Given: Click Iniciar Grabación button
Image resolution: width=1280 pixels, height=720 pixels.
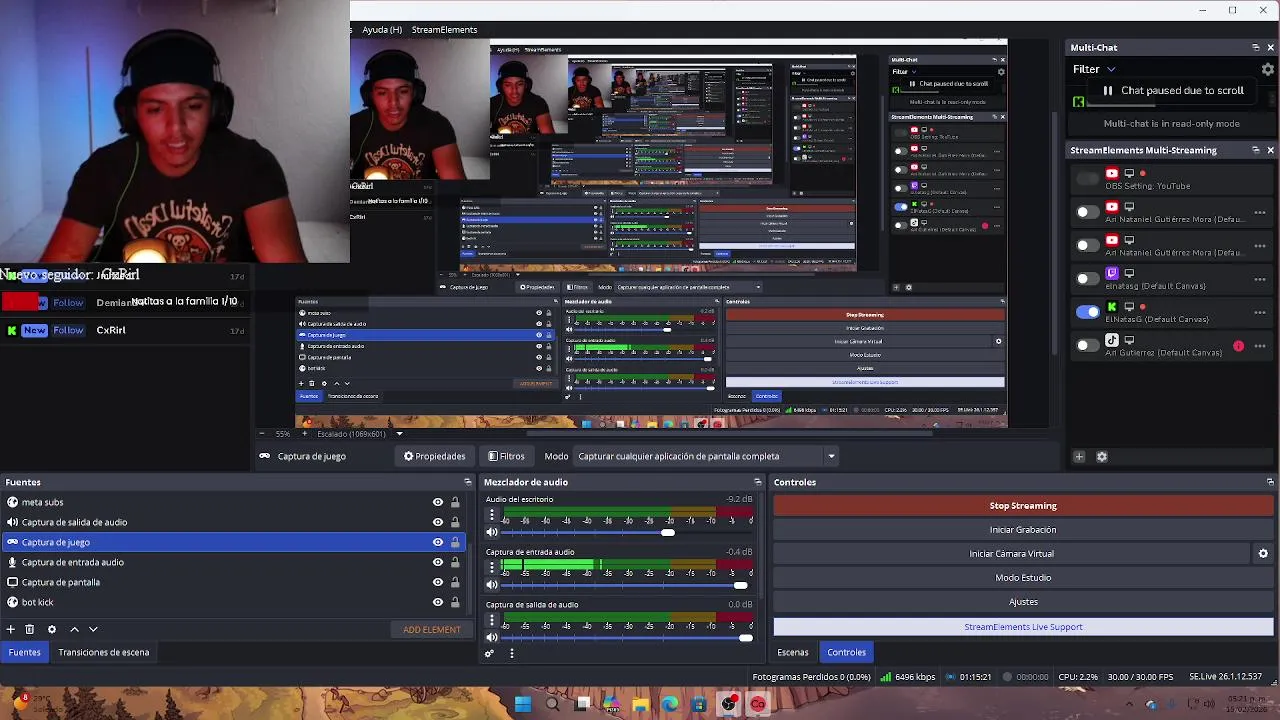Looking at the screenshot, I should (x=1023, y=530).
